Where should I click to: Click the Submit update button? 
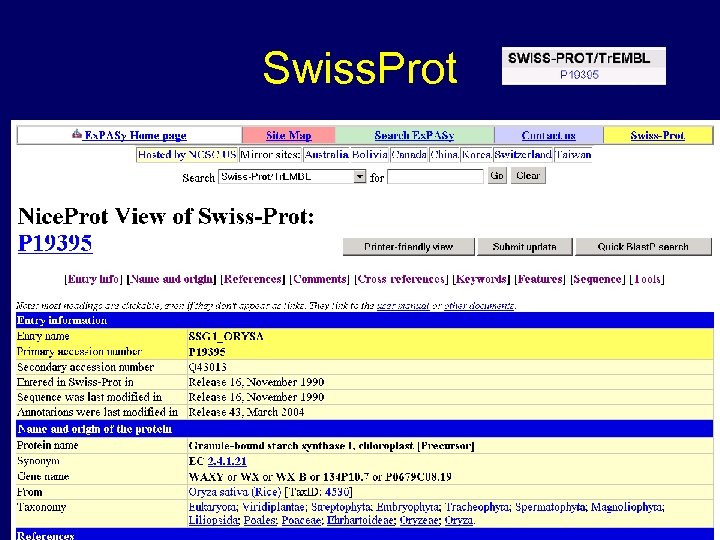(524, 247)
